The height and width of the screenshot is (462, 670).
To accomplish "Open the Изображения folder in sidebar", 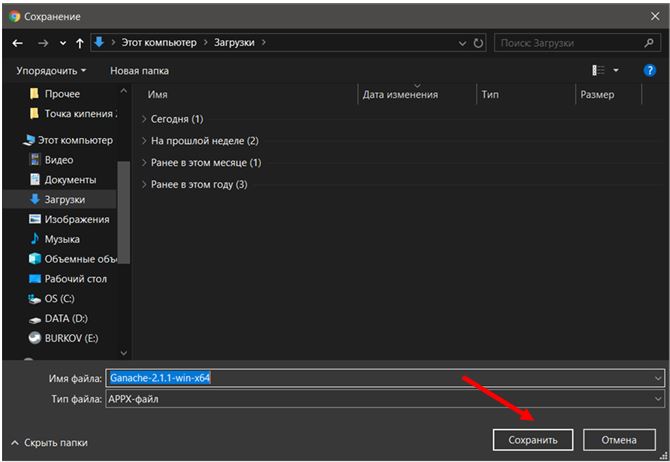I will click(76, 219).
